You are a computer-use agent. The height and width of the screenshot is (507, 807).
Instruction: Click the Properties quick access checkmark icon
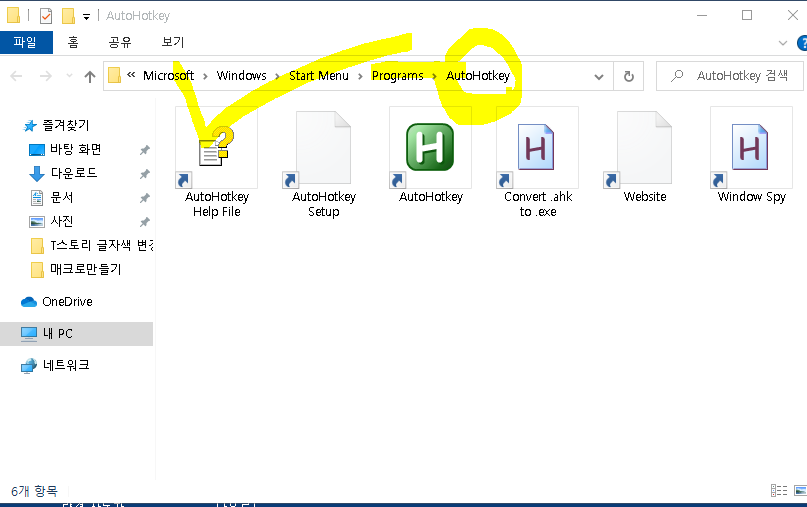pos(46,16)
